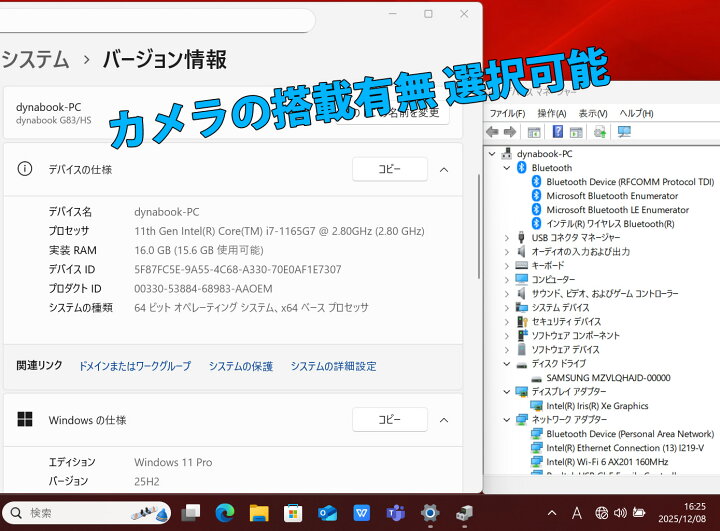720x531 pixels.
Task: Open the network globe icon in system tray
Action: pos(602,513)
